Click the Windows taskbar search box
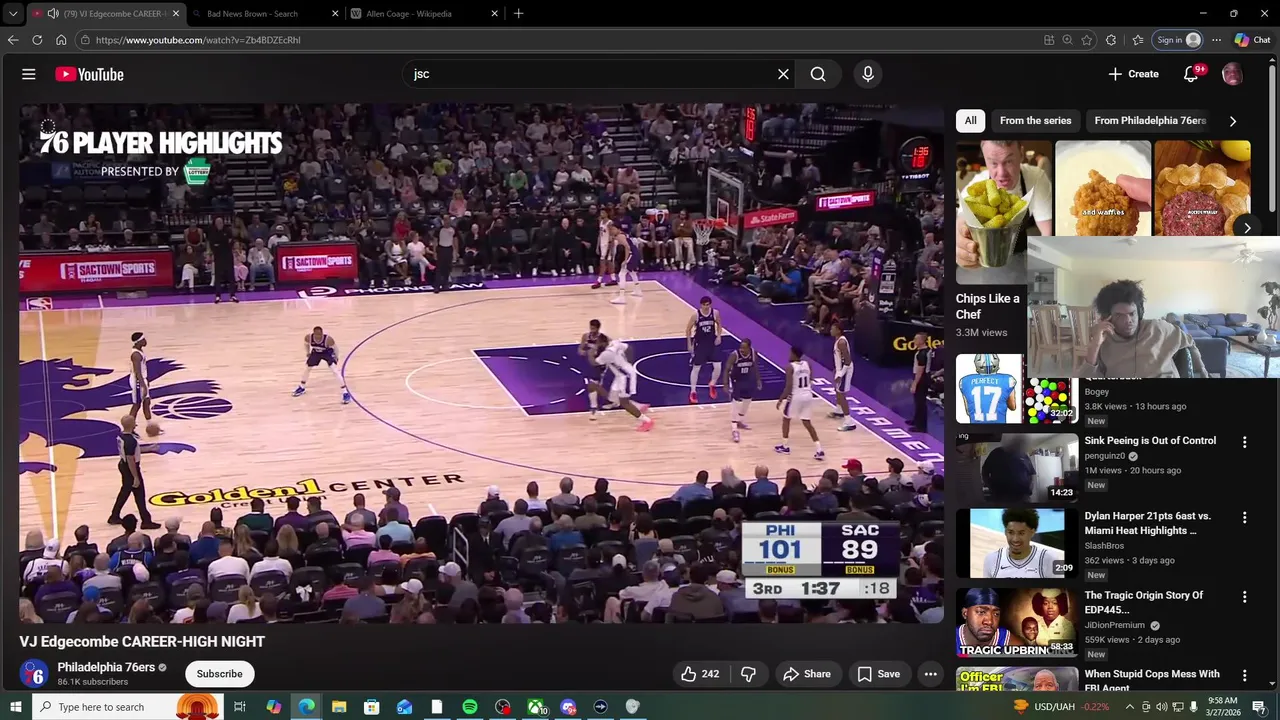This screenshot has width=1280, height=720. [x=128, y=707]
